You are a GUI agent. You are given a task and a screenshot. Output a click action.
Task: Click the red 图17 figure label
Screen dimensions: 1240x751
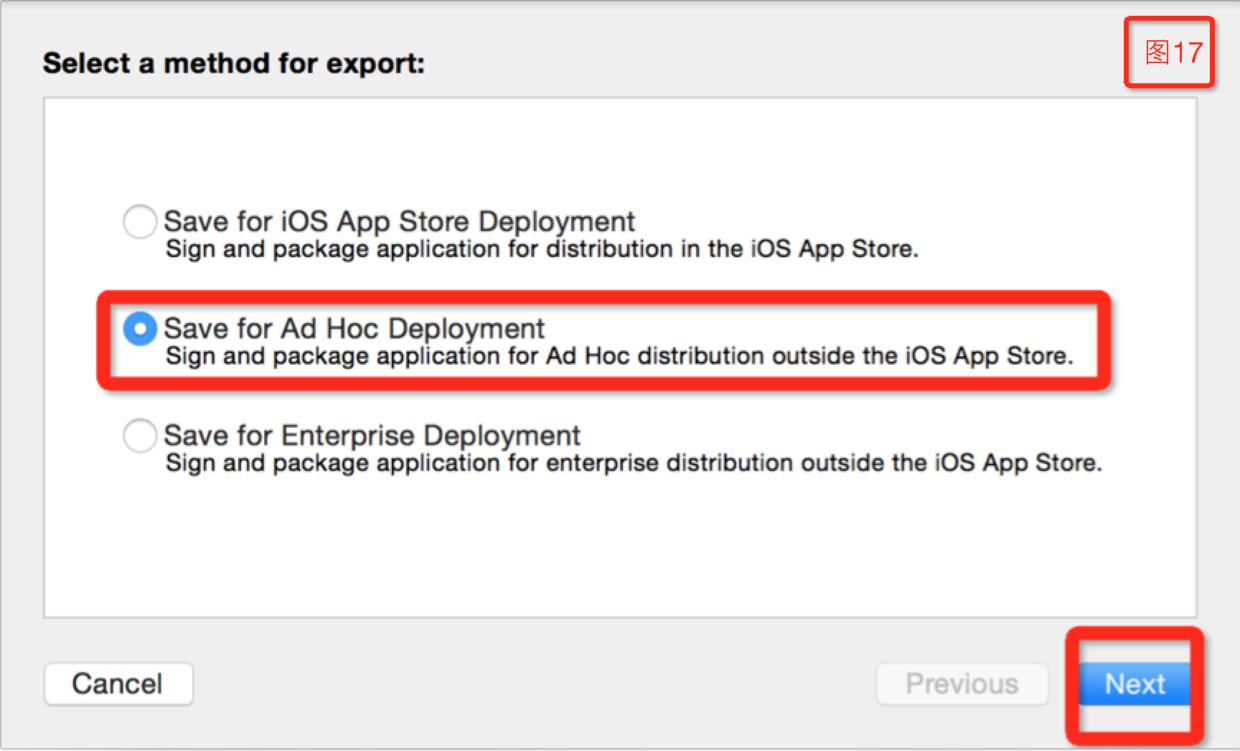[x=1172, y=53]
